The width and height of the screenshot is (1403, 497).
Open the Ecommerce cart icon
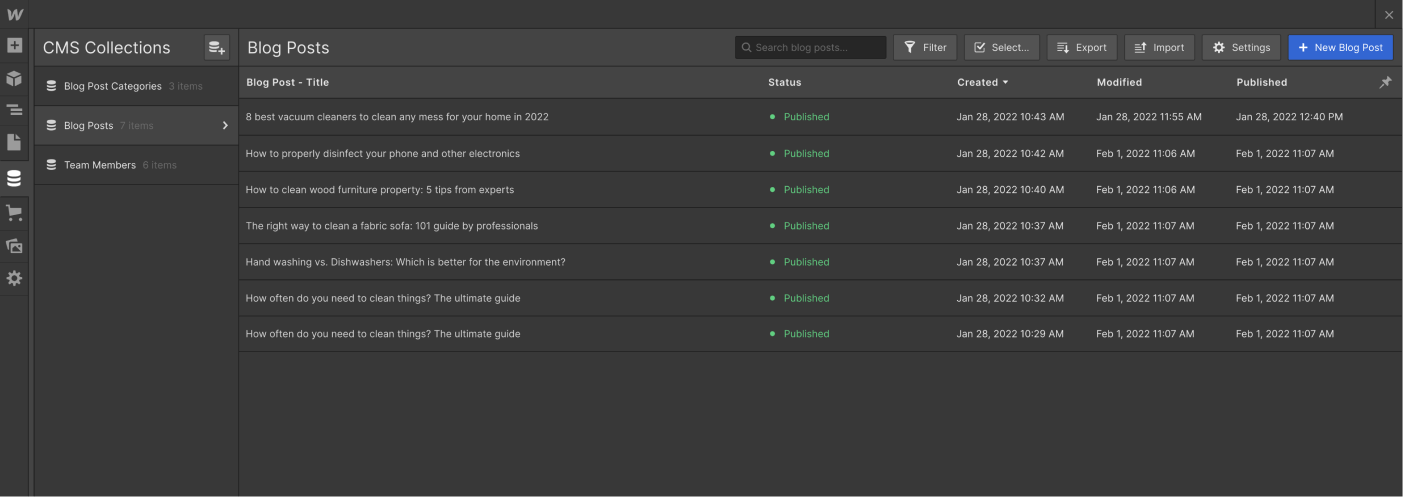tap(14, 212)
